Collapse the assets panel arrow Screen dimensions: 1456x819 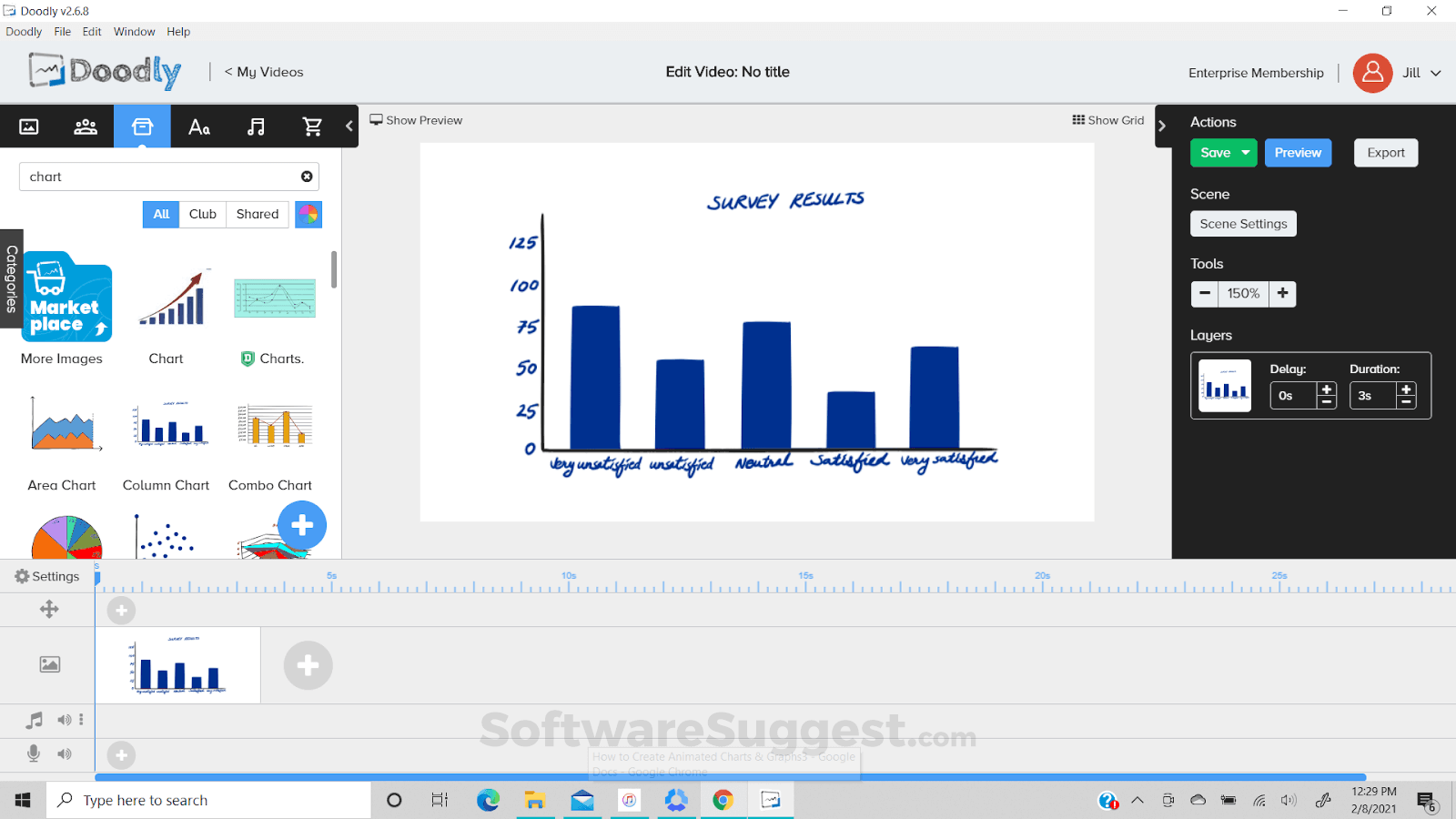click(x=349, y=126)
